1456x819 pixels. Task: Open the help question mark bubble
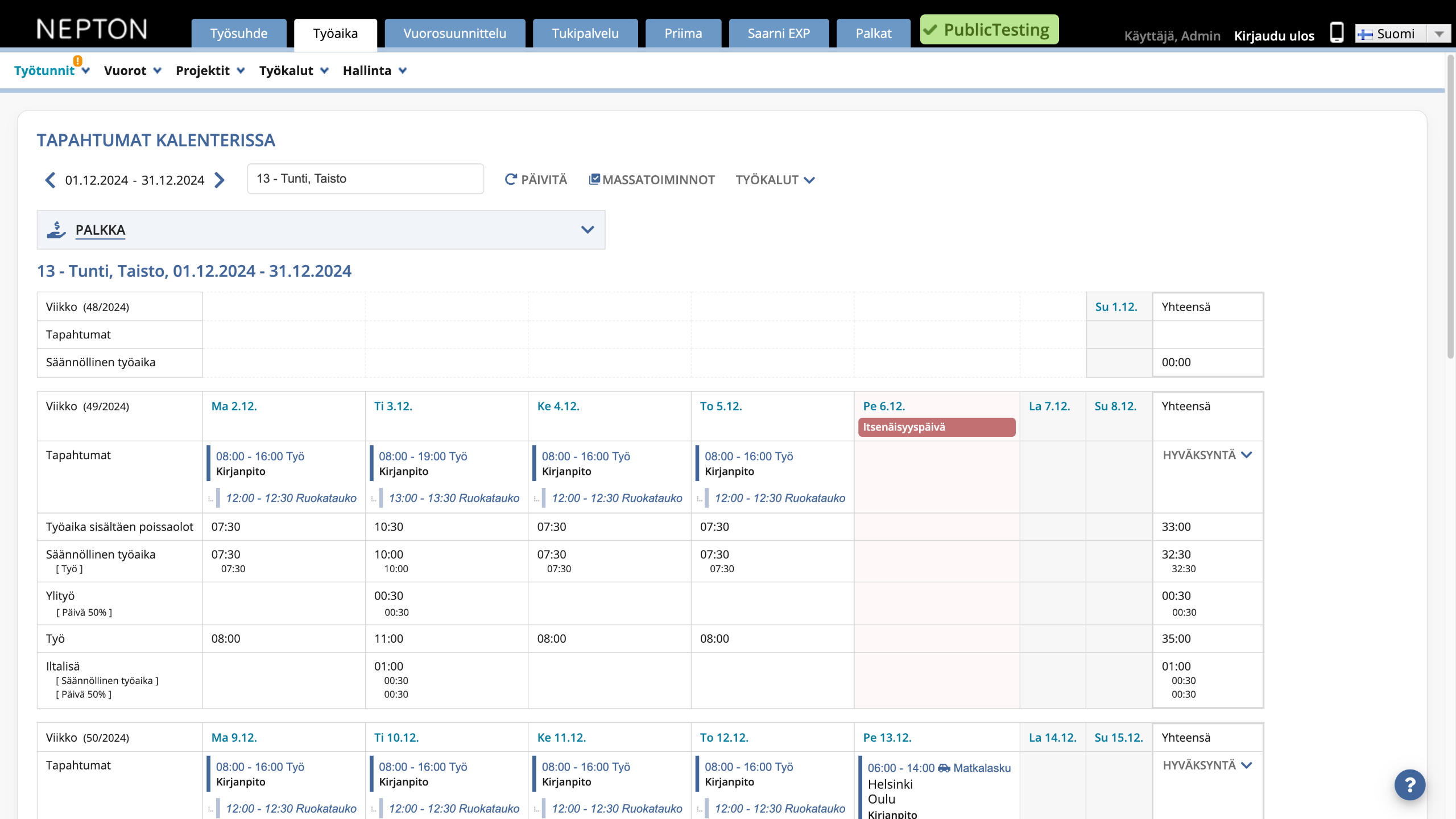click(x=1409, y=785)
